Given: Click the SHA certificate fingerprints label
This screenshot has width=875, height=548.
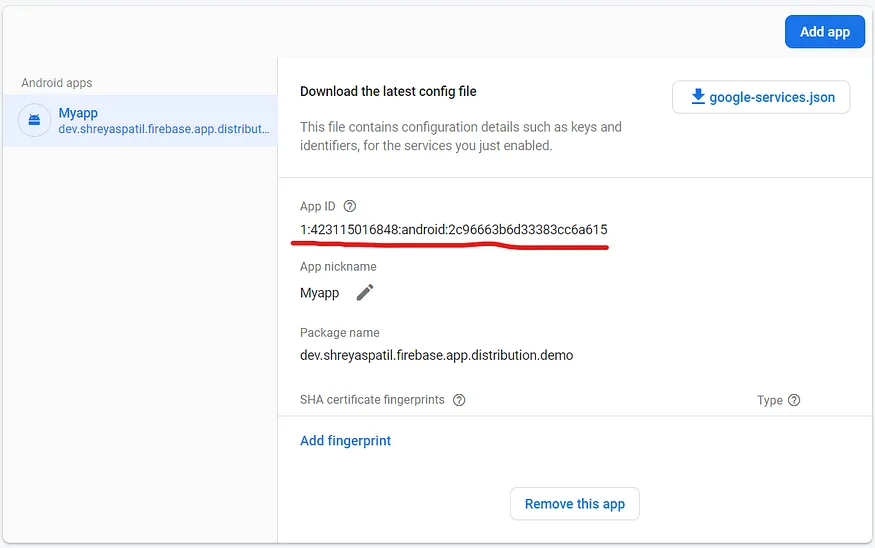Looking at the screenshot, I should click(372, 400).
